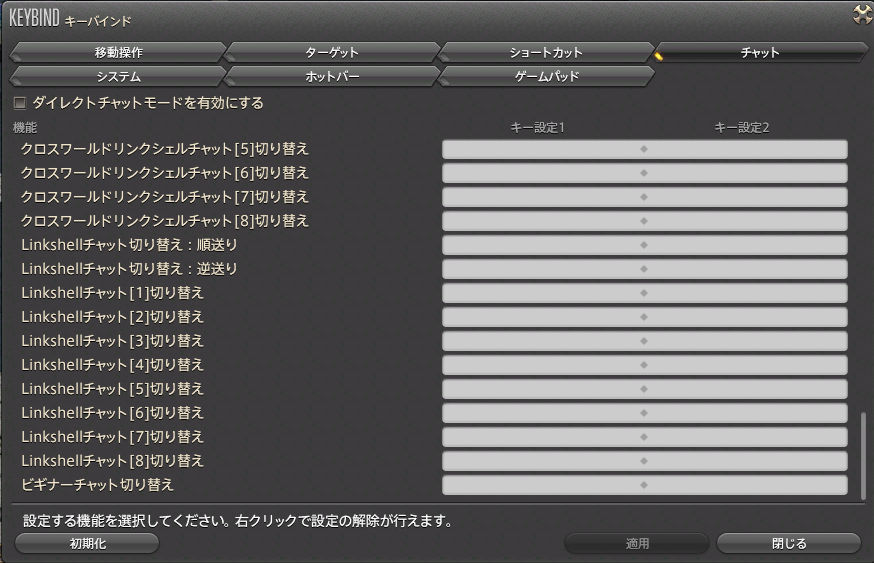
Task: Set キー設定1 for Linkshellチャット[6]切り替え
Action: click(542, 413)
